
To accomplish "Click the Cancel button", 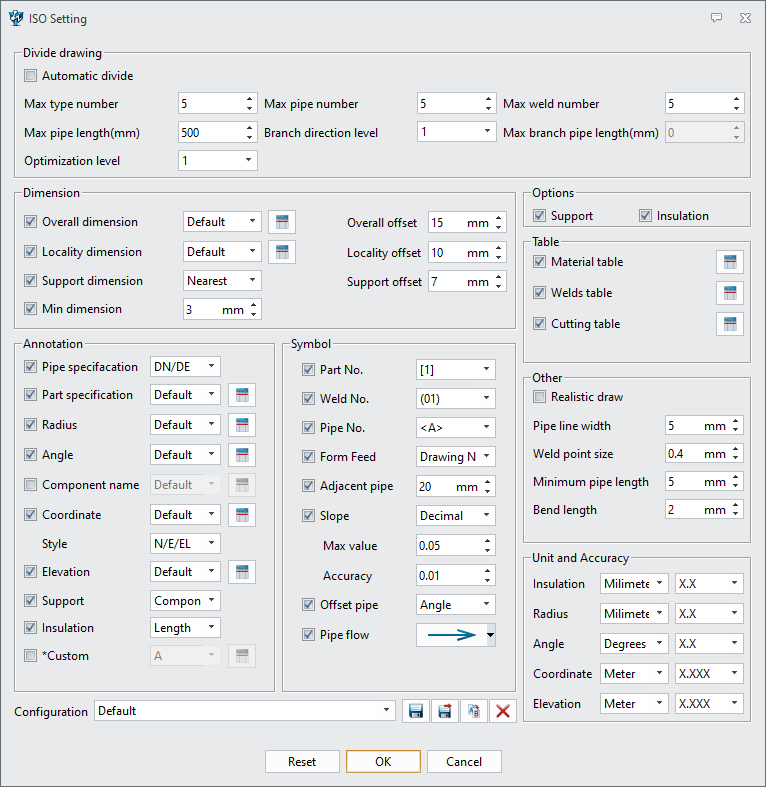I will (x=464, y=761).
